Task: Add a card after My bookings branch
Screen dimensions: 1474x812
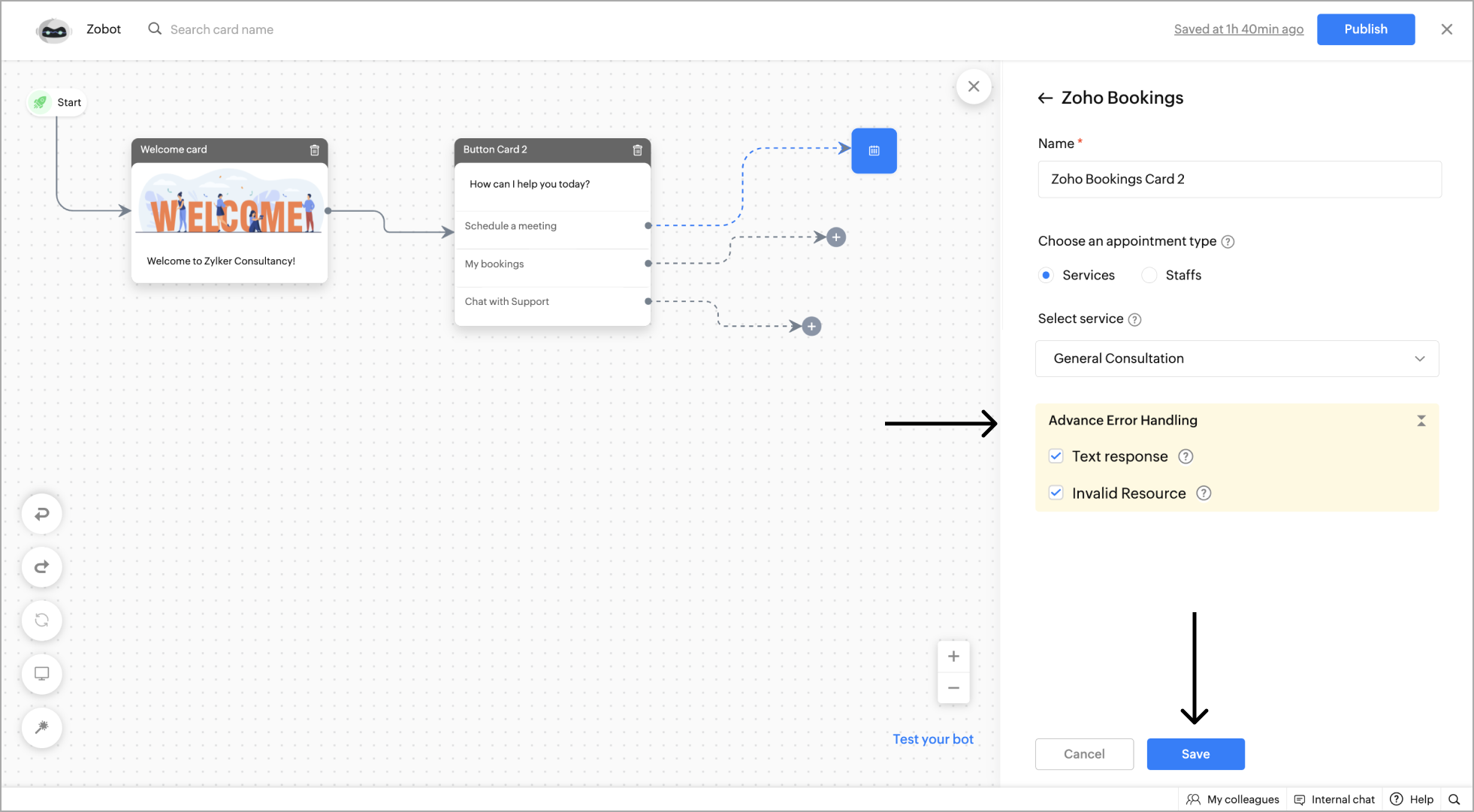Action: coord(836,237)
